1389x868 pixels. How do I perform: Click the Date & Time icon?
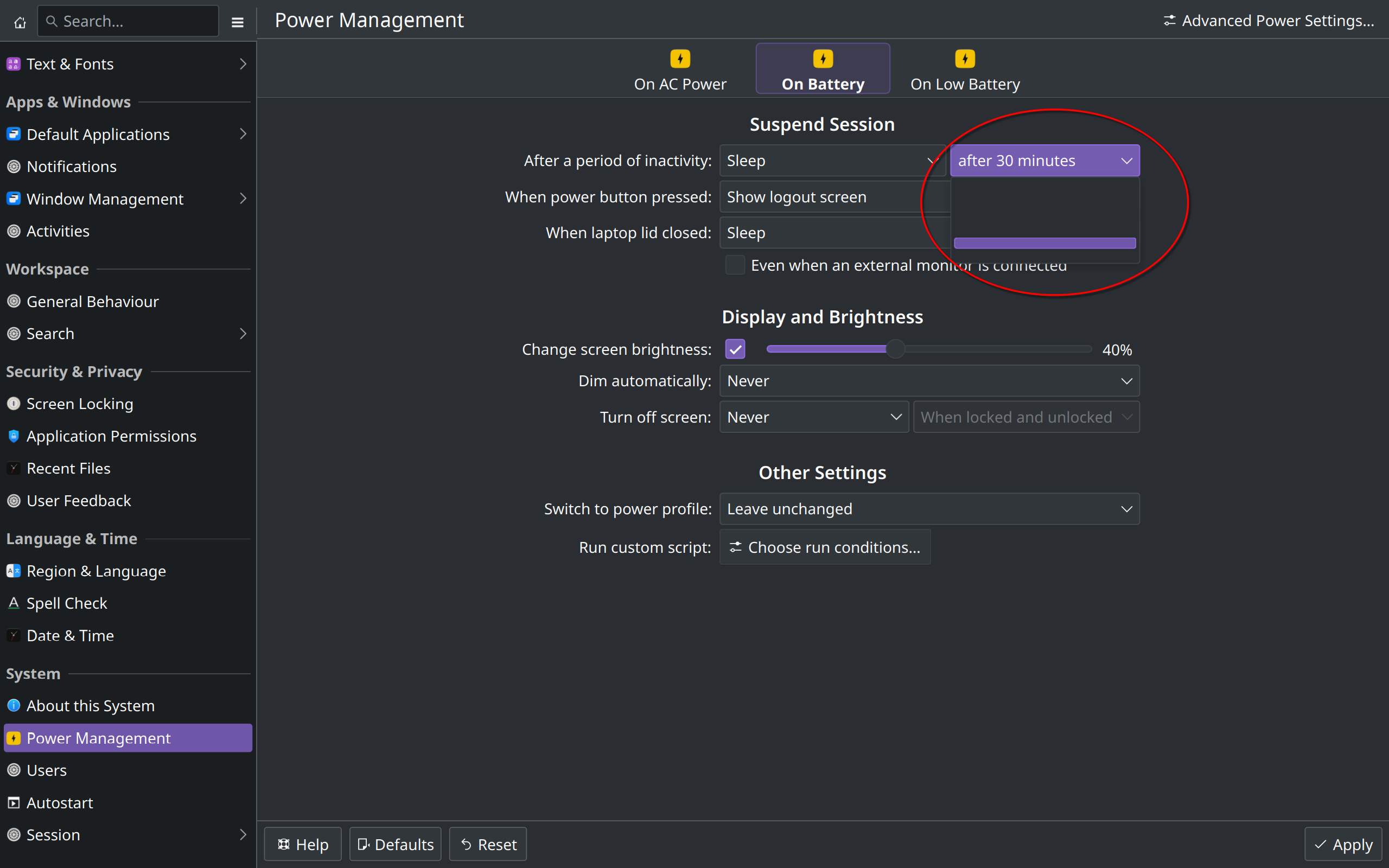pos(14,635)
